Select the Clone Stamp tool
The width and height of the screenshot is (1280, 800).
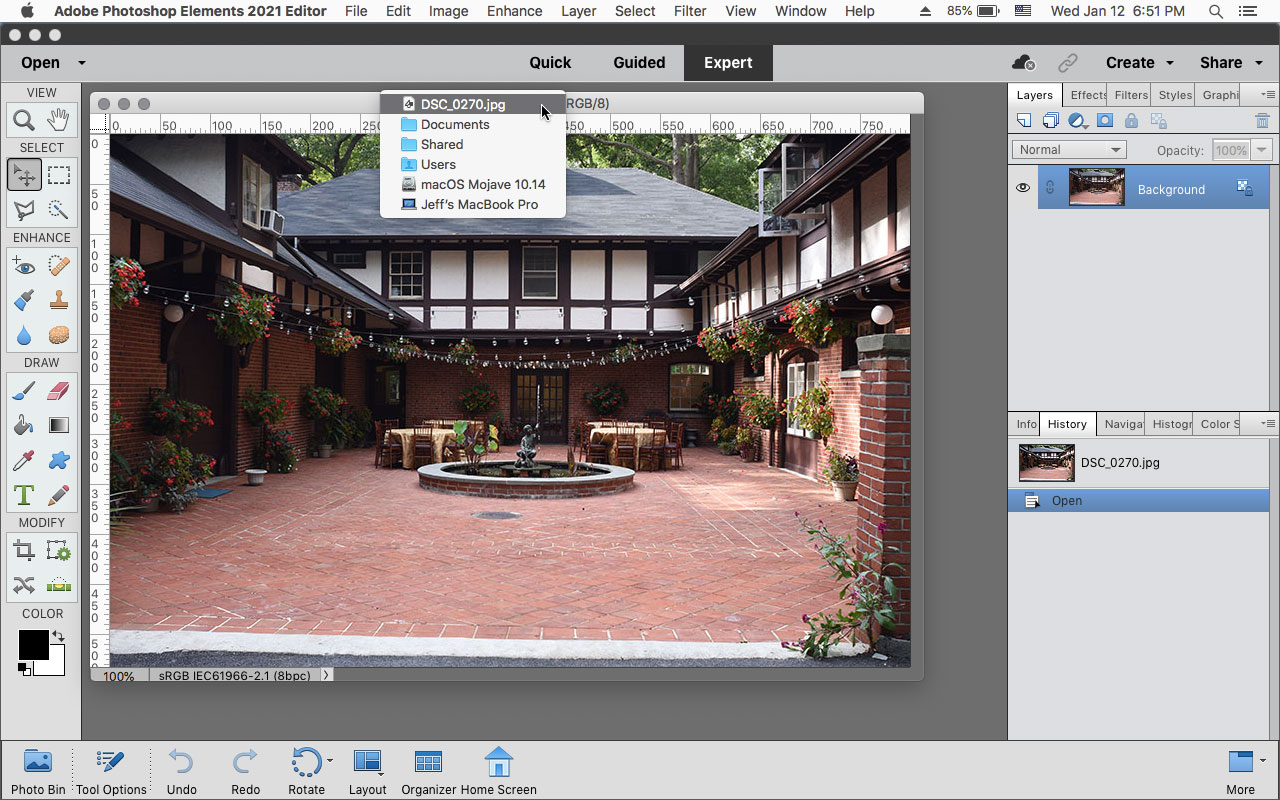tap(58, 300)
